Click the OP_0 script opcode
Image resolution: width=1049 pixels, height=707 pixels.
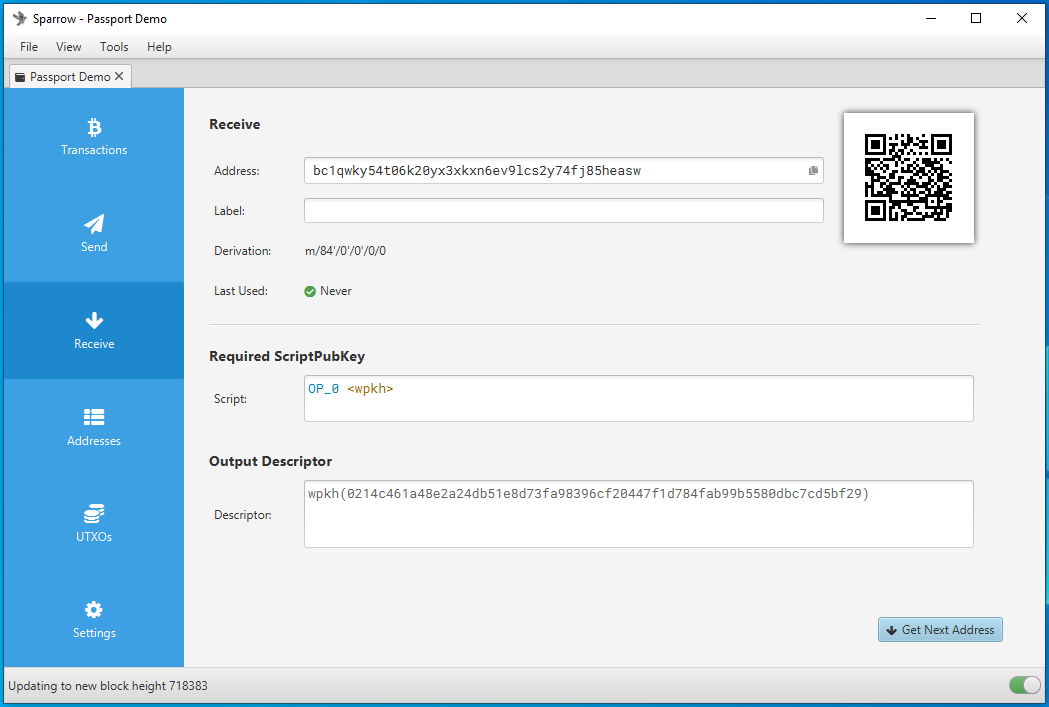coord(324,389)
